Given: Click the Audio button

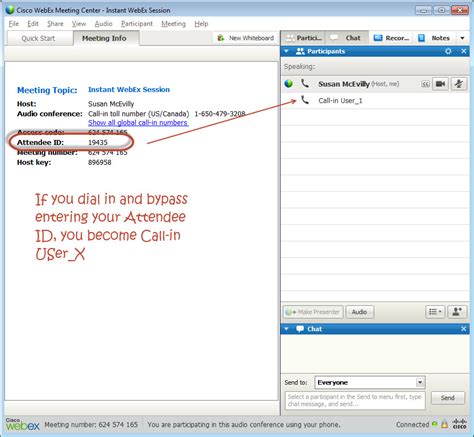Looking at the screenshot, I should [359, 312].
